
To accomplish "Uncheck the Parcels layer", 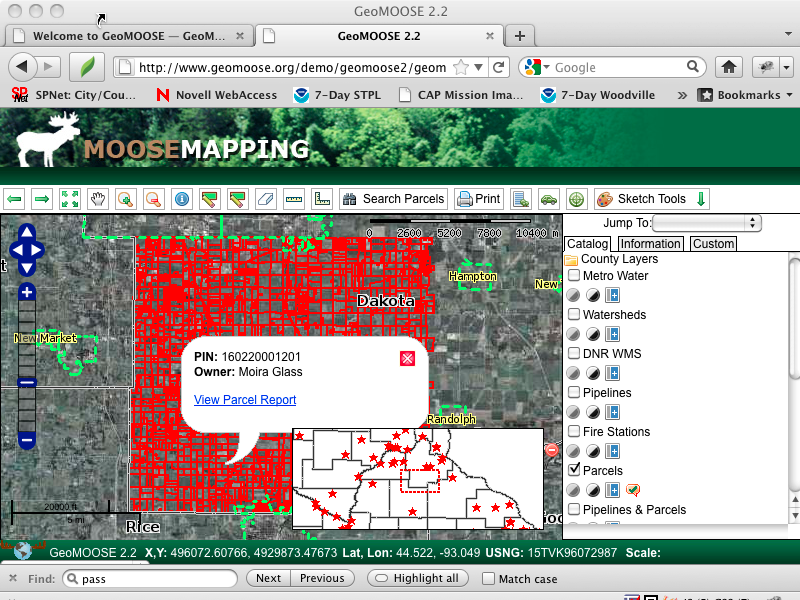I will pos(574,469).
